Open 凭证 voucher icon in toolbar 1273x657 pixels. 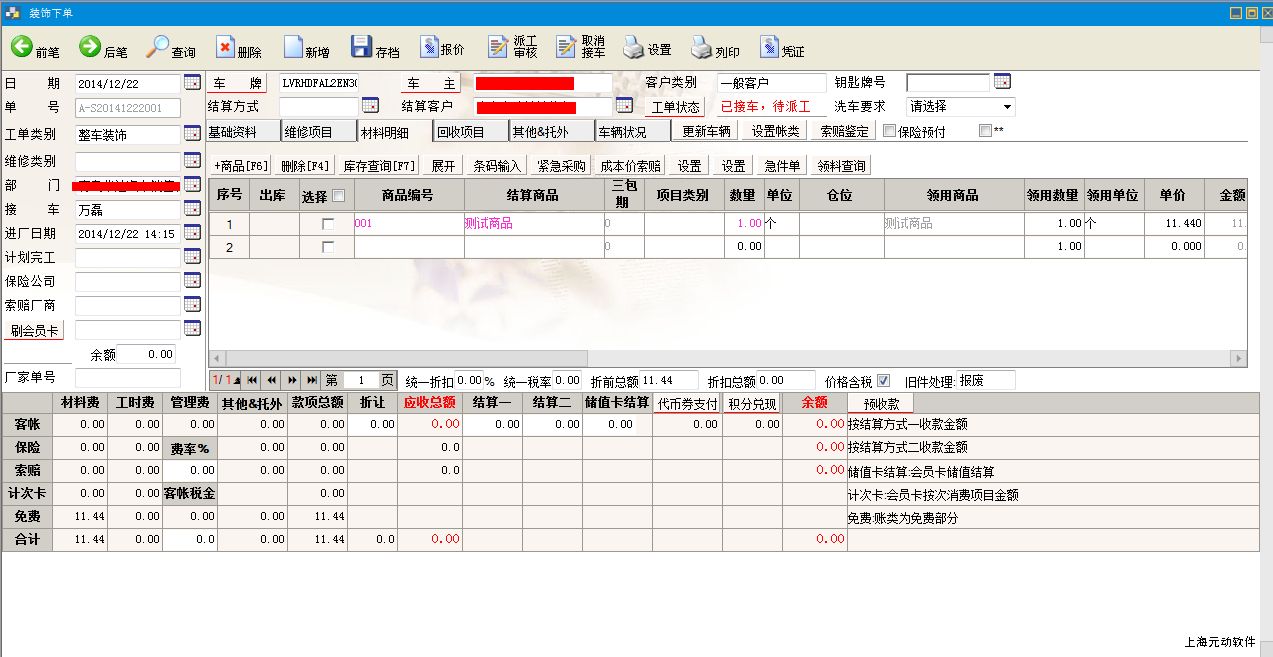tap(769, 47)
